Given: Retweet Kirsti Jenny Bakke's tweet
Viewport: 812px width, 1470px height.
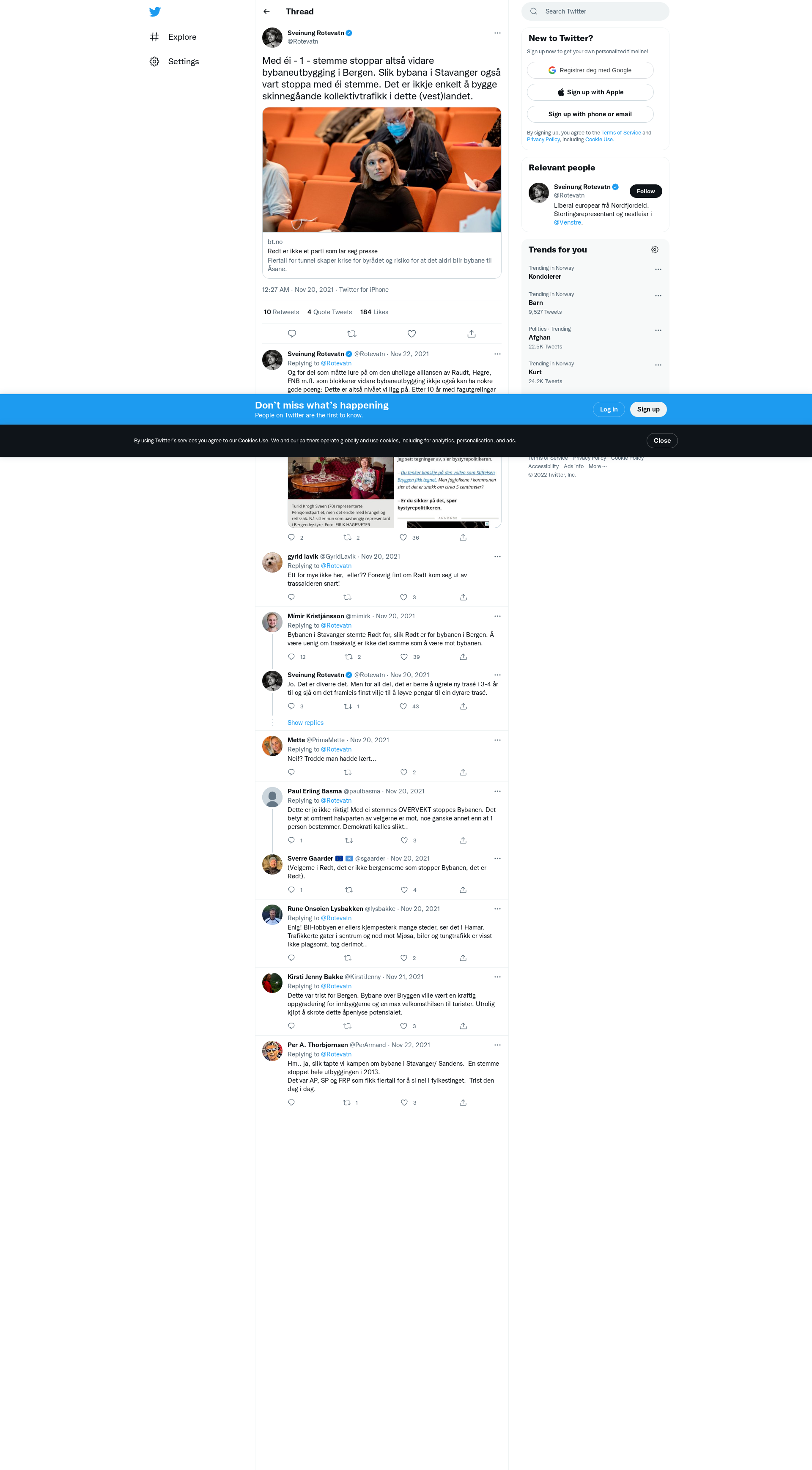Looking at the screenshot, I should [x=348, y=1026].
